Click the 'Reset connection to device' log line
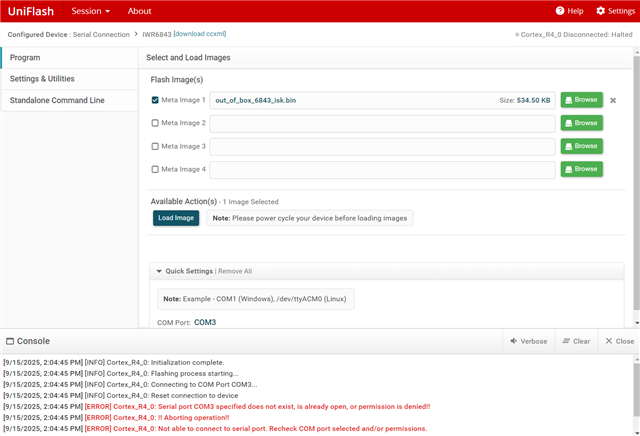Image resolution: width=640 pixels, height=436 pixels. (121, 396)
